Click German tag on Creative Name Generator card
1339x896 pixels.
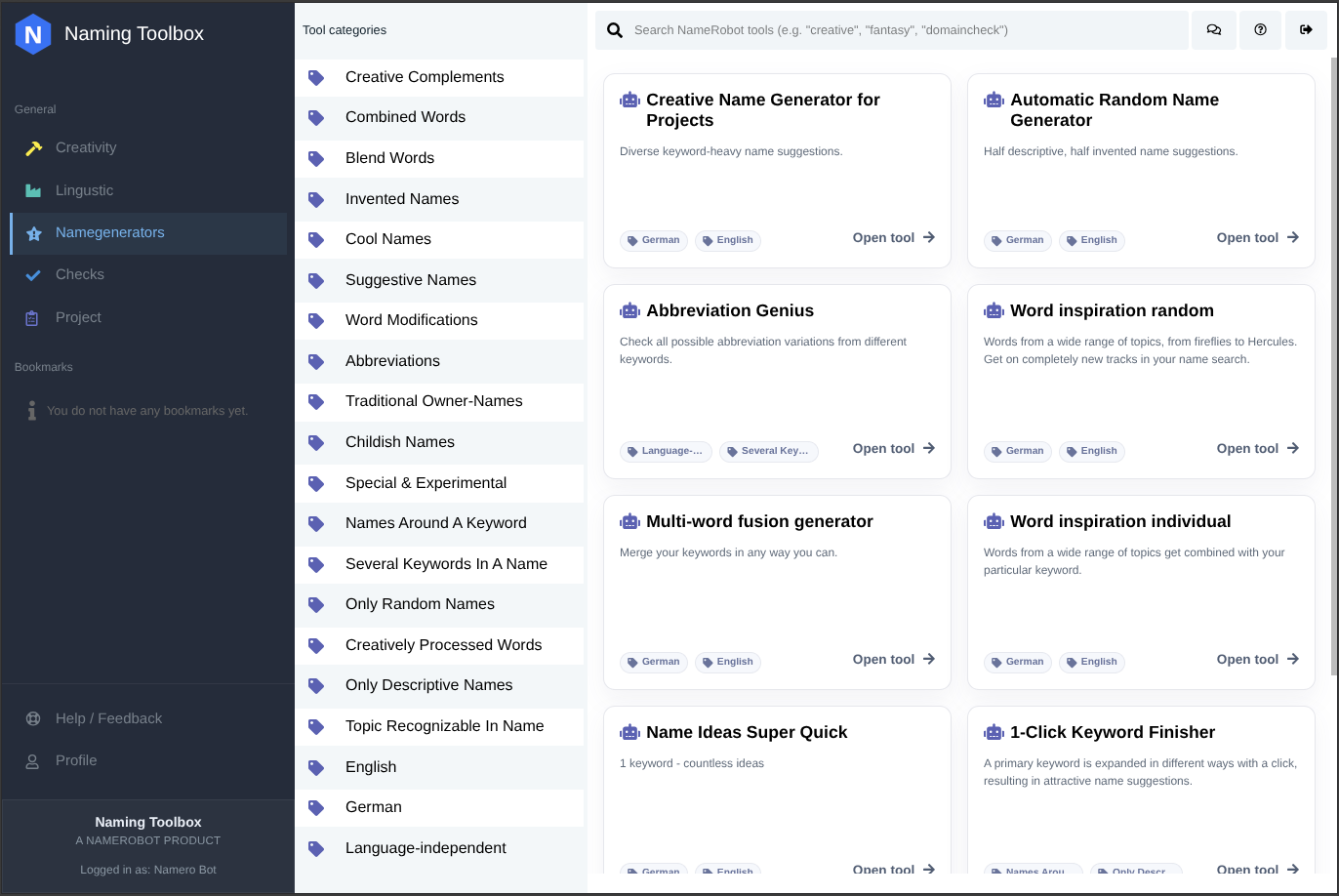[x=654, y=240]
